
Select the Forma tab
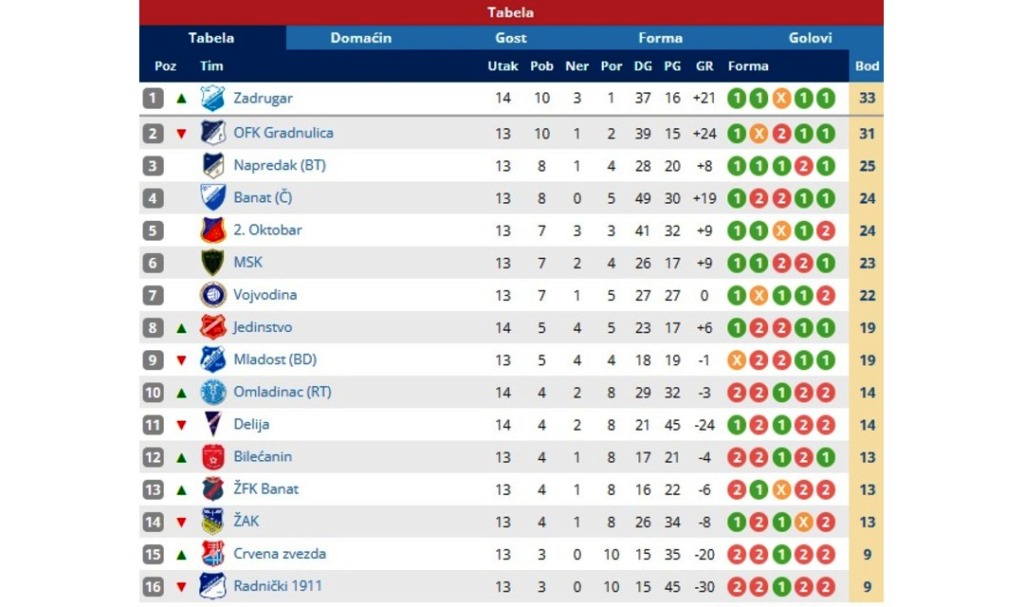point(660,38)
